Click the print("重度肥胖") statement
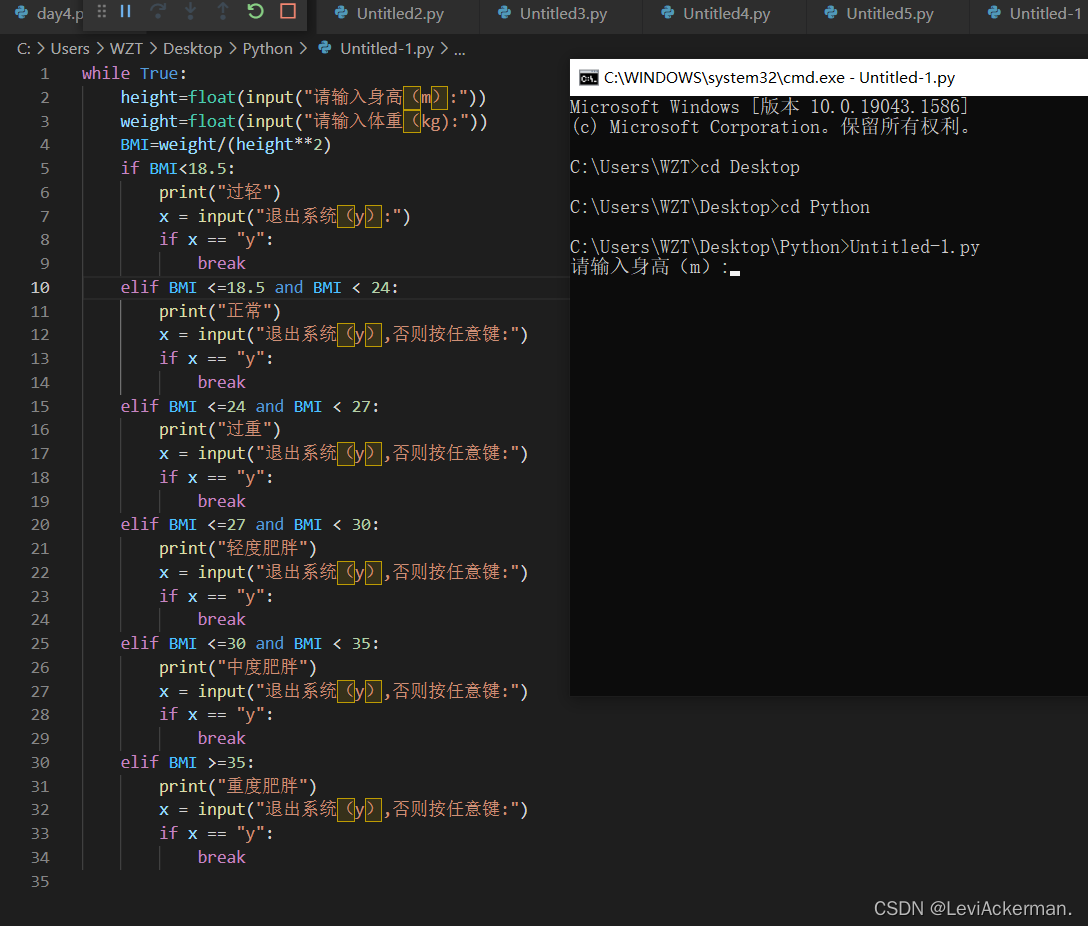The height and width of the screenshot is (926, 1088). click(238, 786)
